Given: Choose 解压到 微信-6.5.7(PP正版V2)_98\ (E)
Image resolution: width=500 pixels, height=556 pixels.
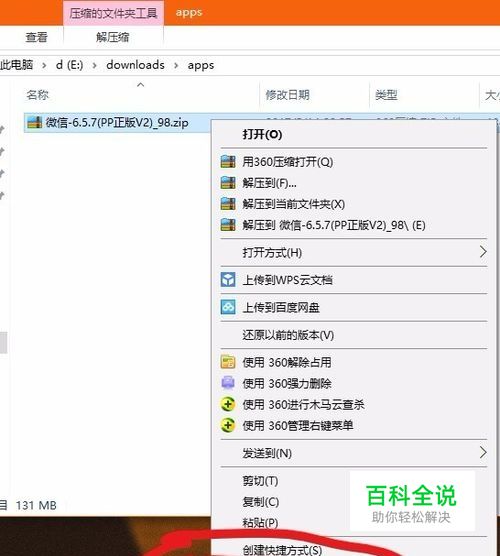Looking at the screenshot, I should 334,225.
